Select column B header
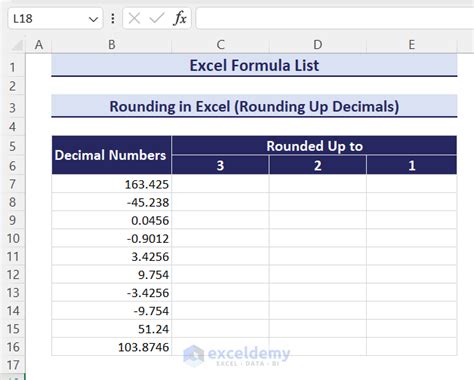 112,45
